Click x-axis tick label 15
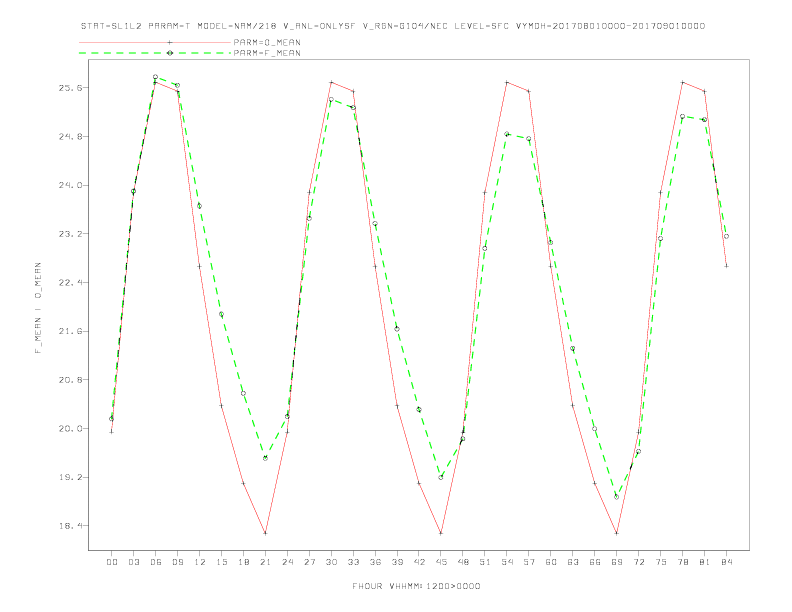The width and height of the screenshot is (792, 612). [221, 562]
